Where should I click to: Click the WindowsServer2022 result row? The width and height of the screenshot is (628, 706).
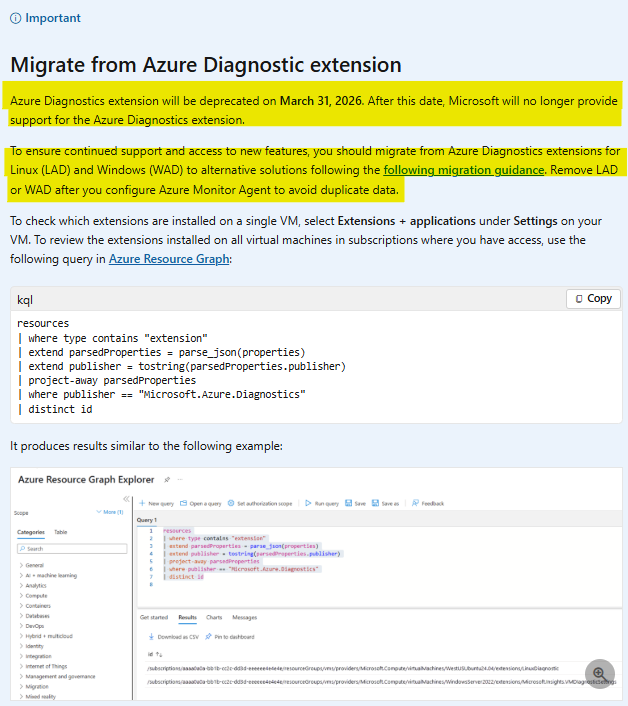click(381, 682)
